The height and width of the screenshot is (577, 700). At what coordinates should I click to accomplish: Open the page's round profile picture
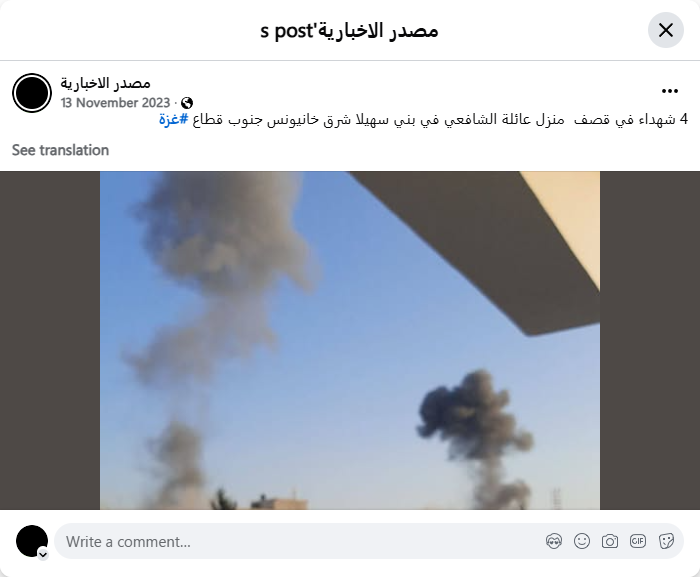[32, 93]
